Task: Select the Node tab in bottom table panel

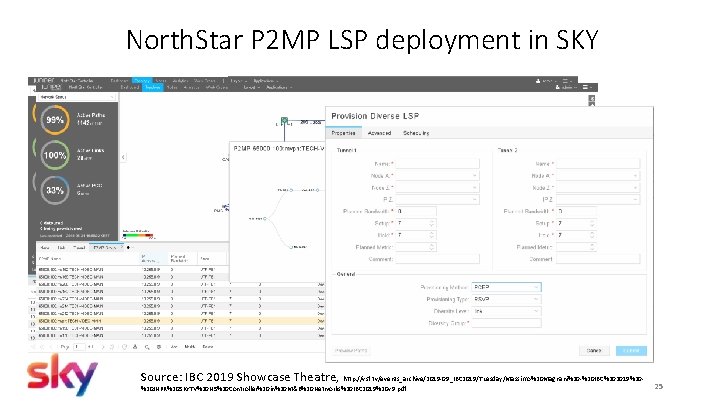Action: [x=45, y=248]
